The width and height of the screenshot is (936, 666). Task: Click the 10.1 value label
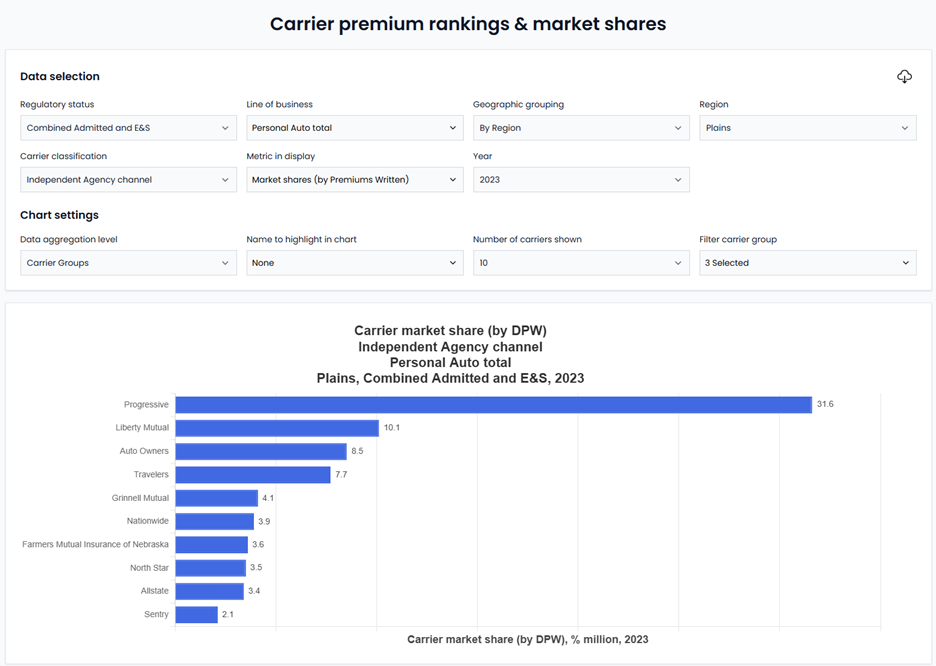click(392, 427)
